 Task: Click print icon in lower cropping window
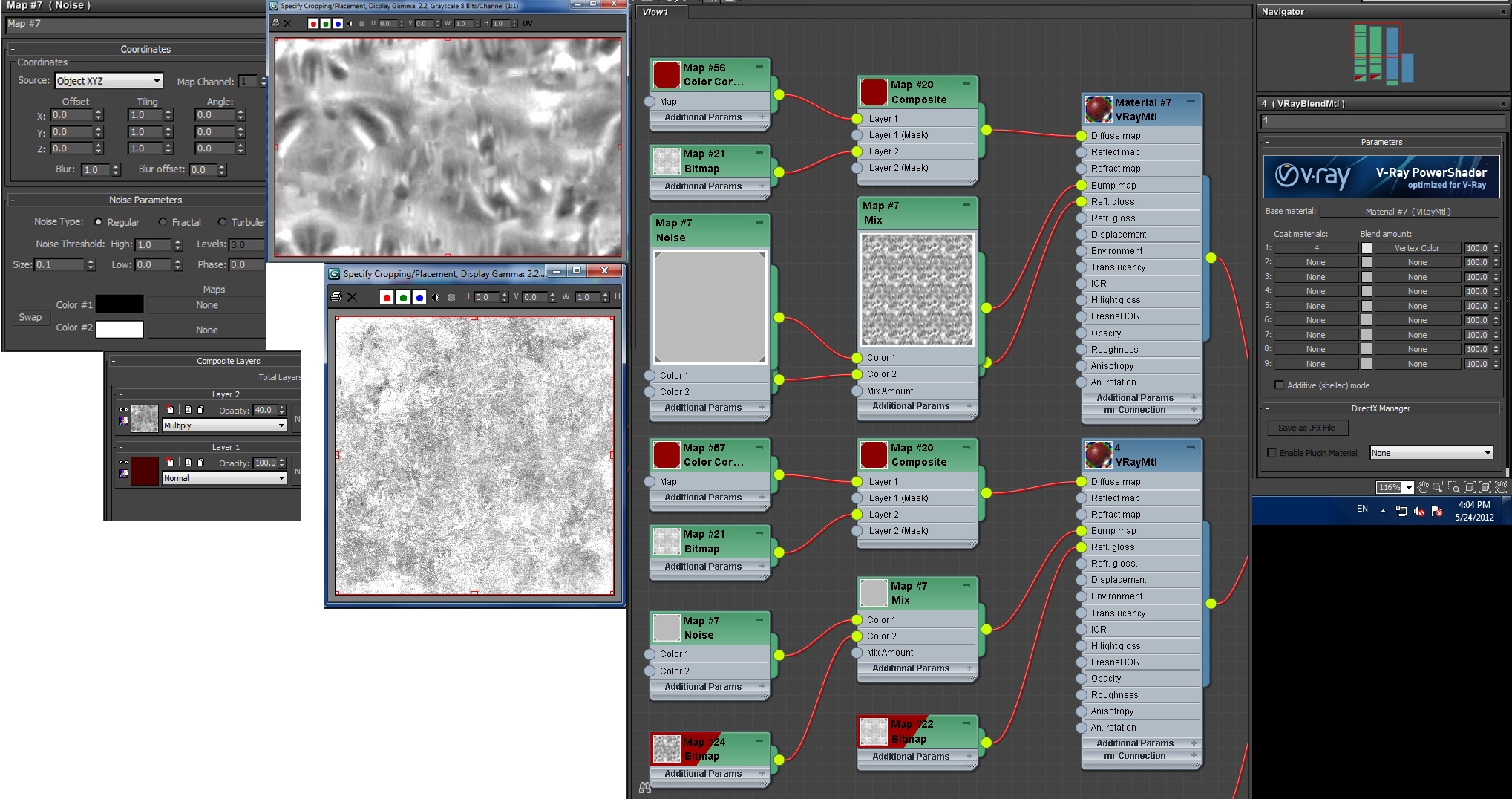pos(336,297)
